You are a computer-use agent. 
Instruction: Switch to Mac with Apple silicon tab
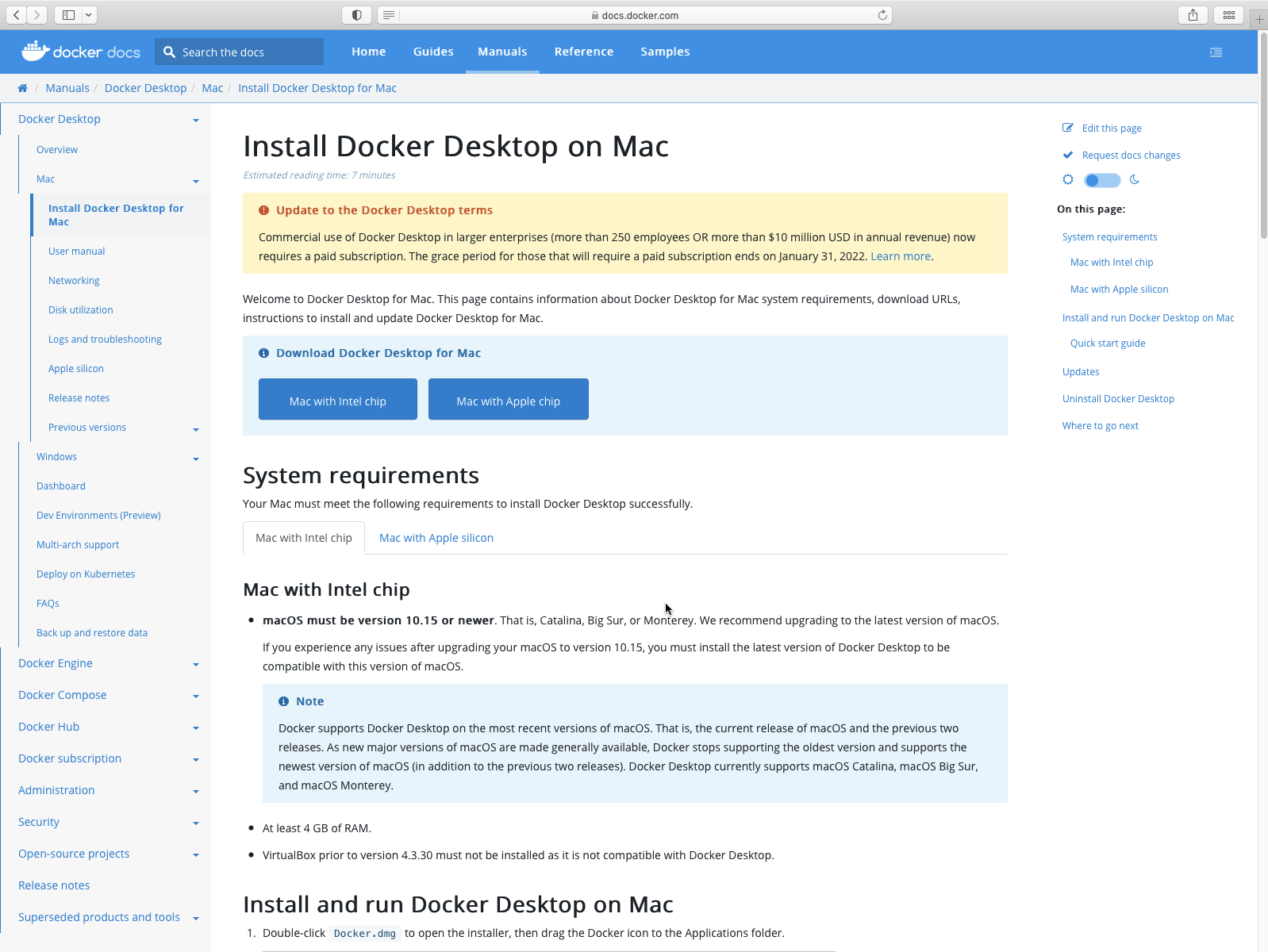tap(436, 538)
